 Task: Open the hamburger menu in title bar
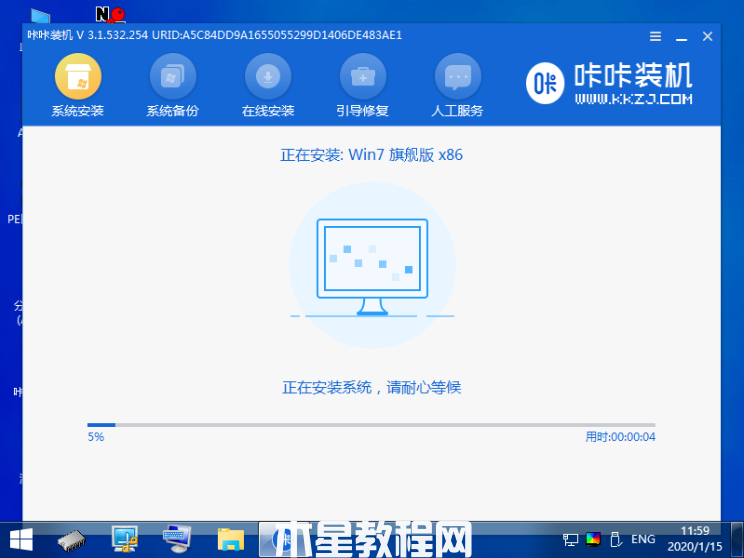tap(655, 36)
